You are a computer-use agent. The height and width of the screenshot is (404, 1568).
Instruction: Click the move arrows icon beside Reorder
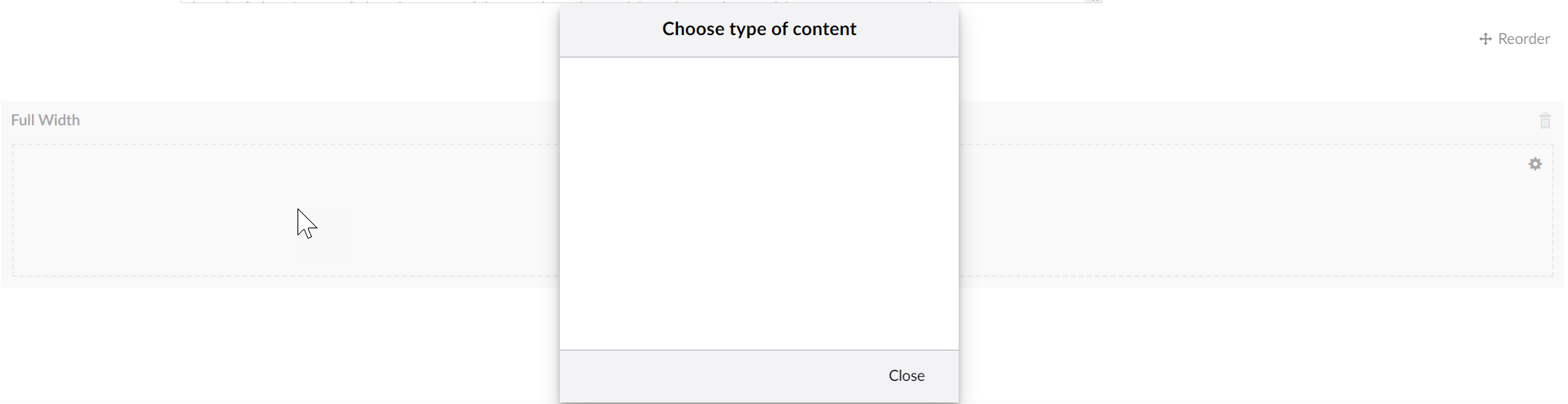(1485, 39)
